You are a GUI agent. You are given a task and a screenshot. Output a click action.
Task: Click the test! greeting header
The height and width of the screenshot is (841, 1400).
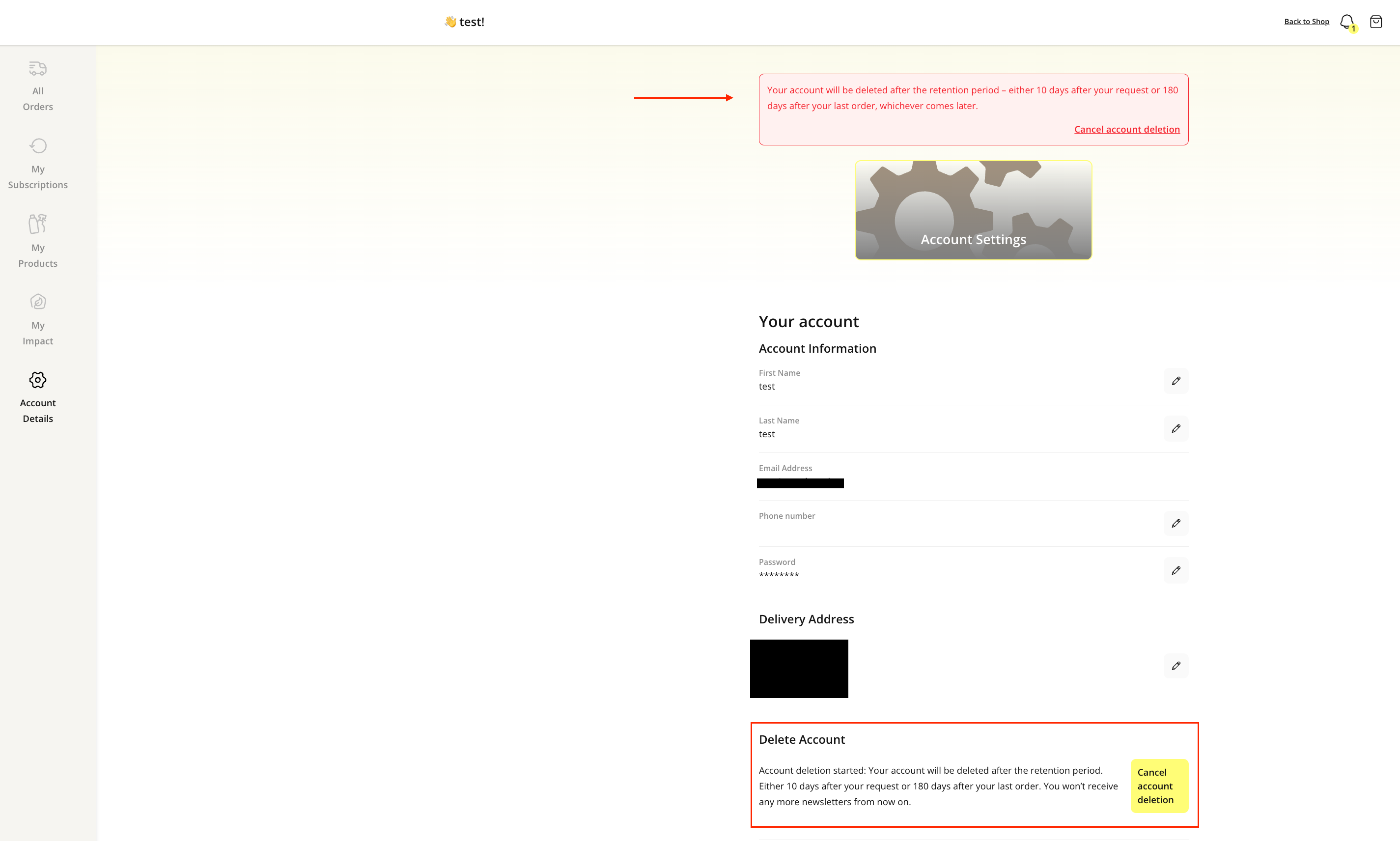pos(465,22)
